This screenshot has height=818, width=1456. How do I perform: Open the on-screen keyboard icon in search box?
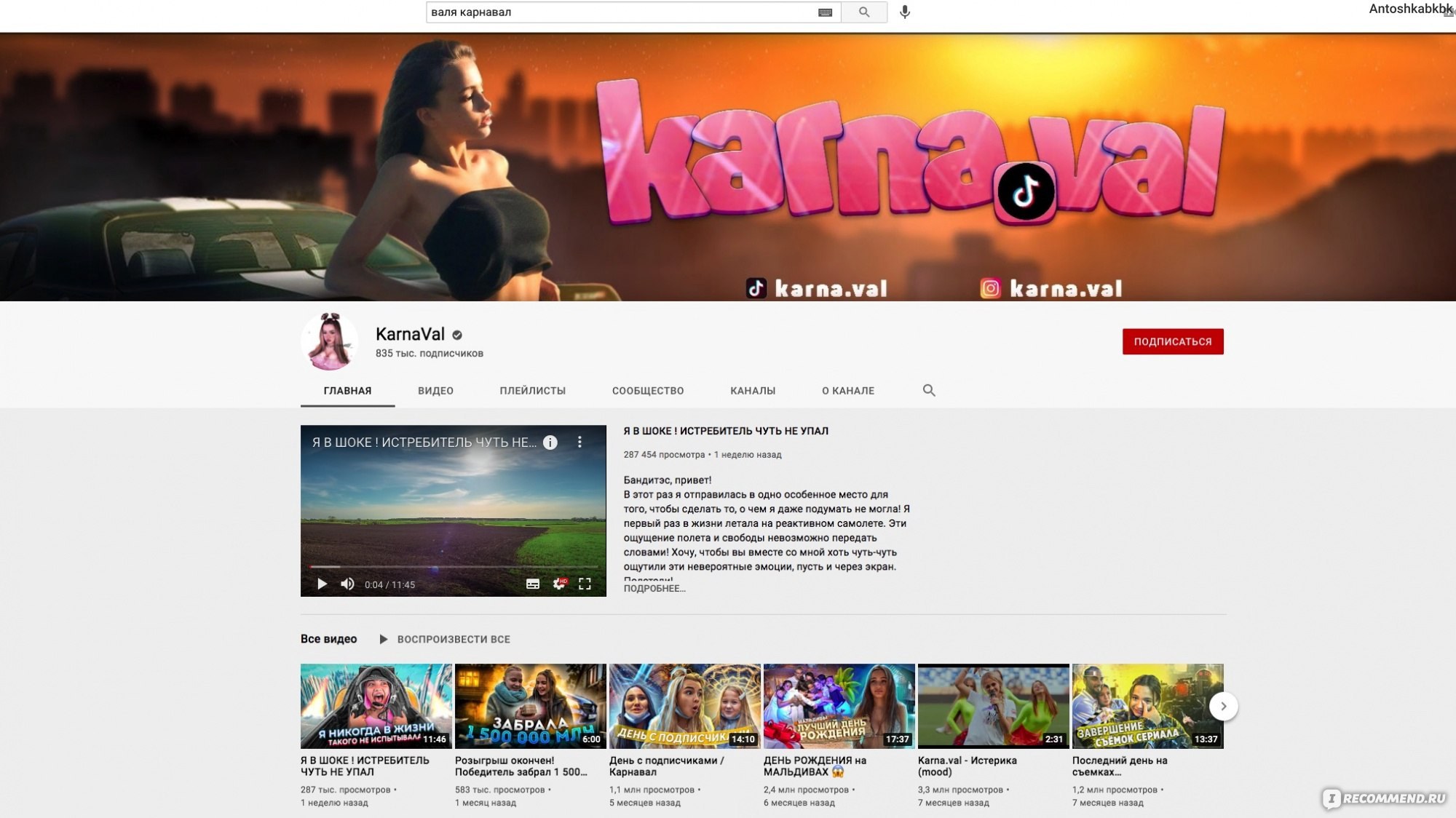click(825, 12)
